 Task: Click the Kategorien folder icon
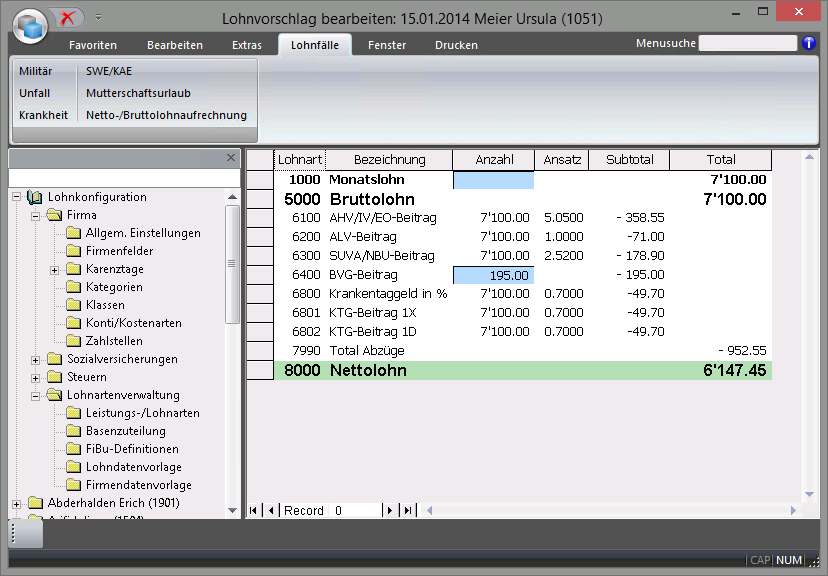(73, 287)
